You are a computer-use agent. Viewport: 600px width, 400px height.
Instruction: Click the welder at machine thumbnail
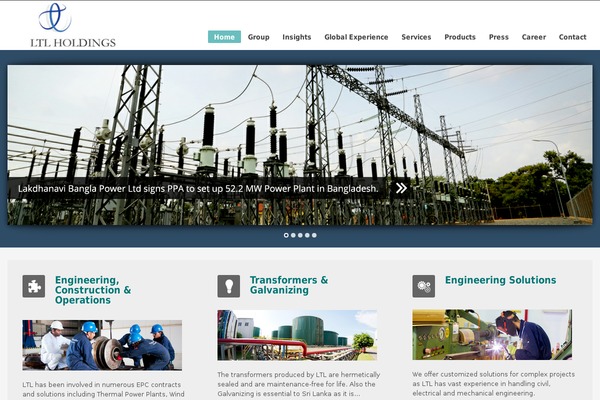[x=492, y=335]
